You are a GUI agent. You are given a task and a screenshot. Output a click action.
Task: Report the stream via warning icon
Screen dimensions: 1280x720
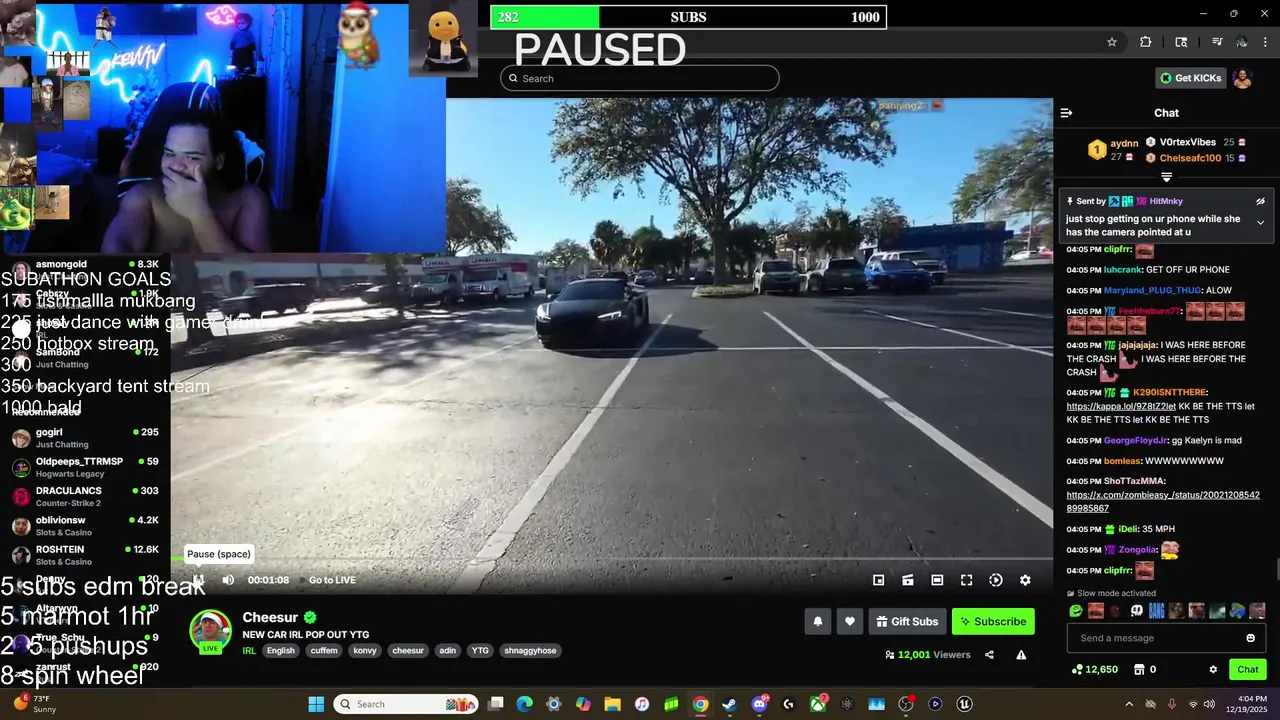1021,655
